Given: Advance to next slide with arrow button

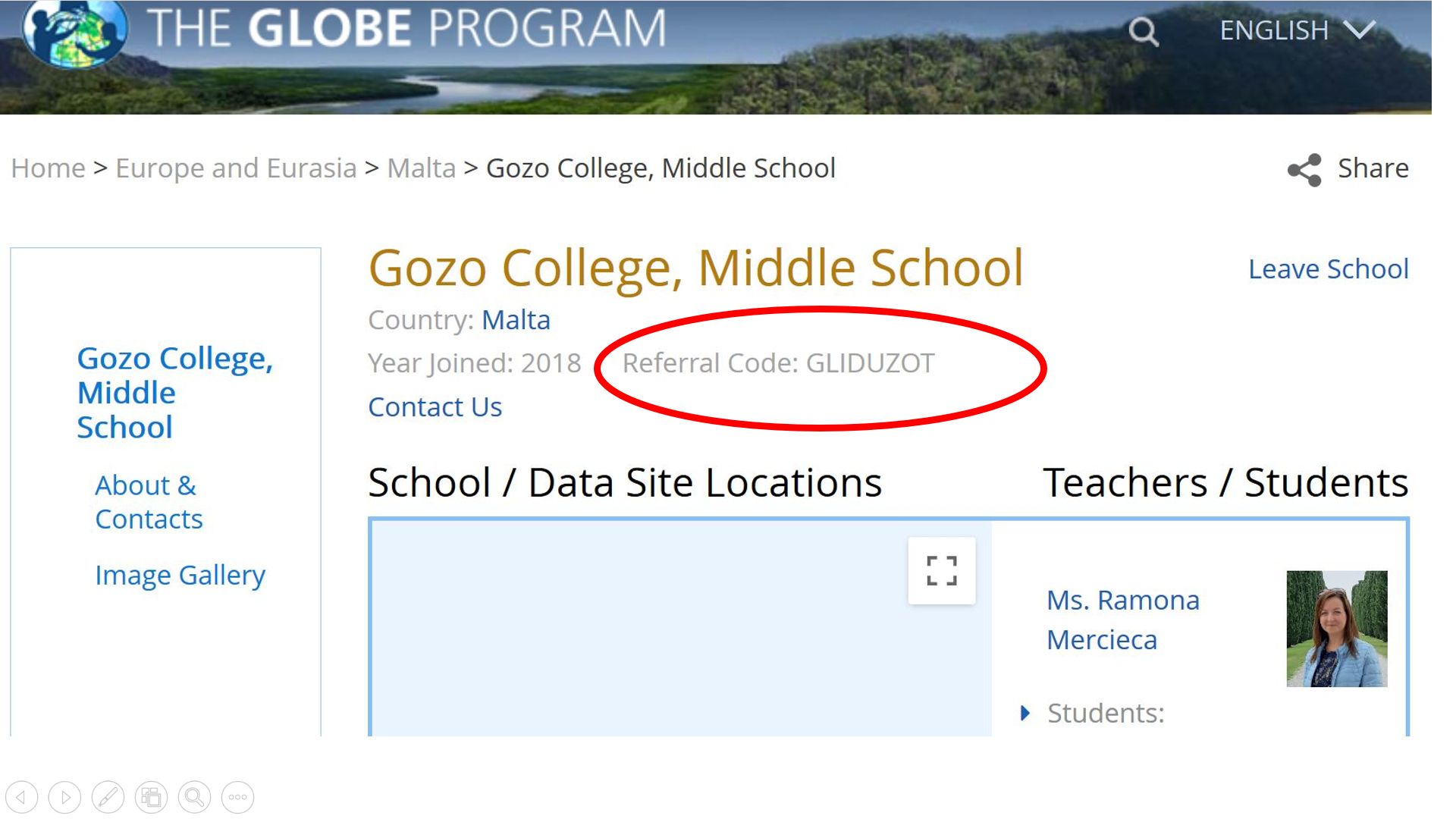Looking at the screenshot, I should (64, 797).
